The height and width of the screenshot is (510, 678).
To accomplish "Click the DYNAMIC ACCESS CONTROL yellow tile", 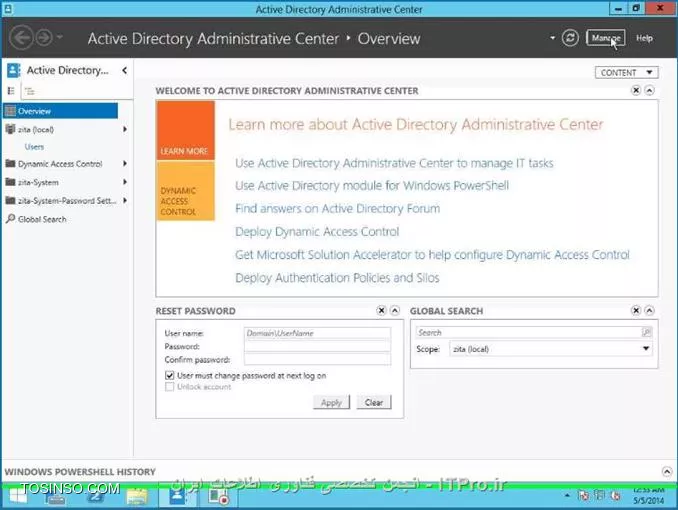I will point(185,191).
